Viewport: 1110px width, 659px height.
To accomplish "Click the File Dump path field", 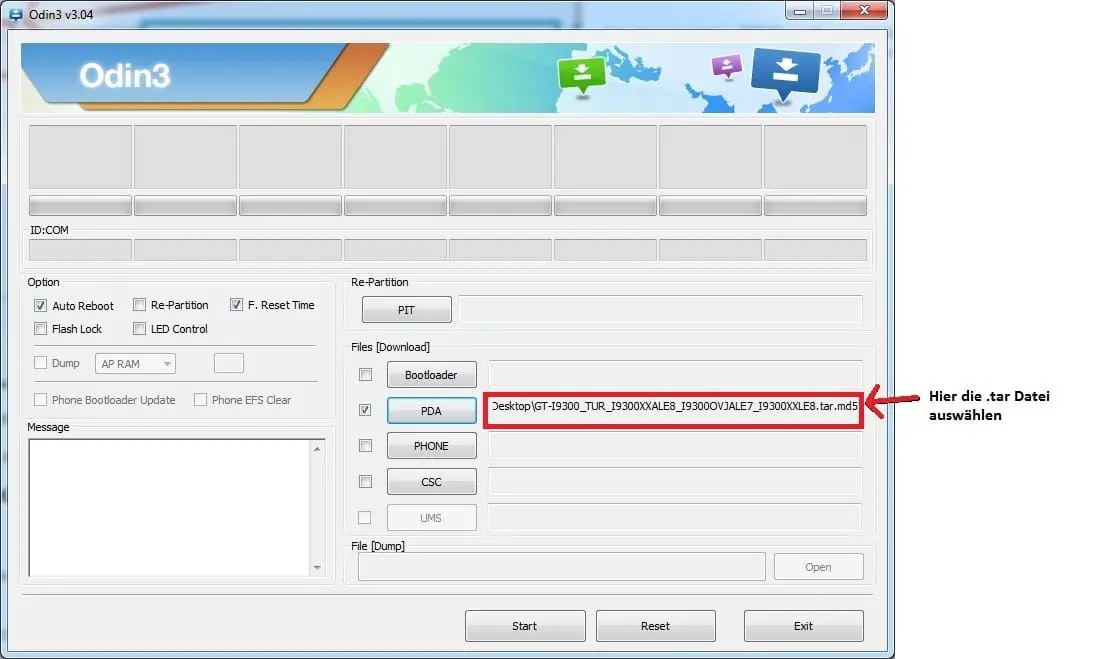I will tap(561, 567).
